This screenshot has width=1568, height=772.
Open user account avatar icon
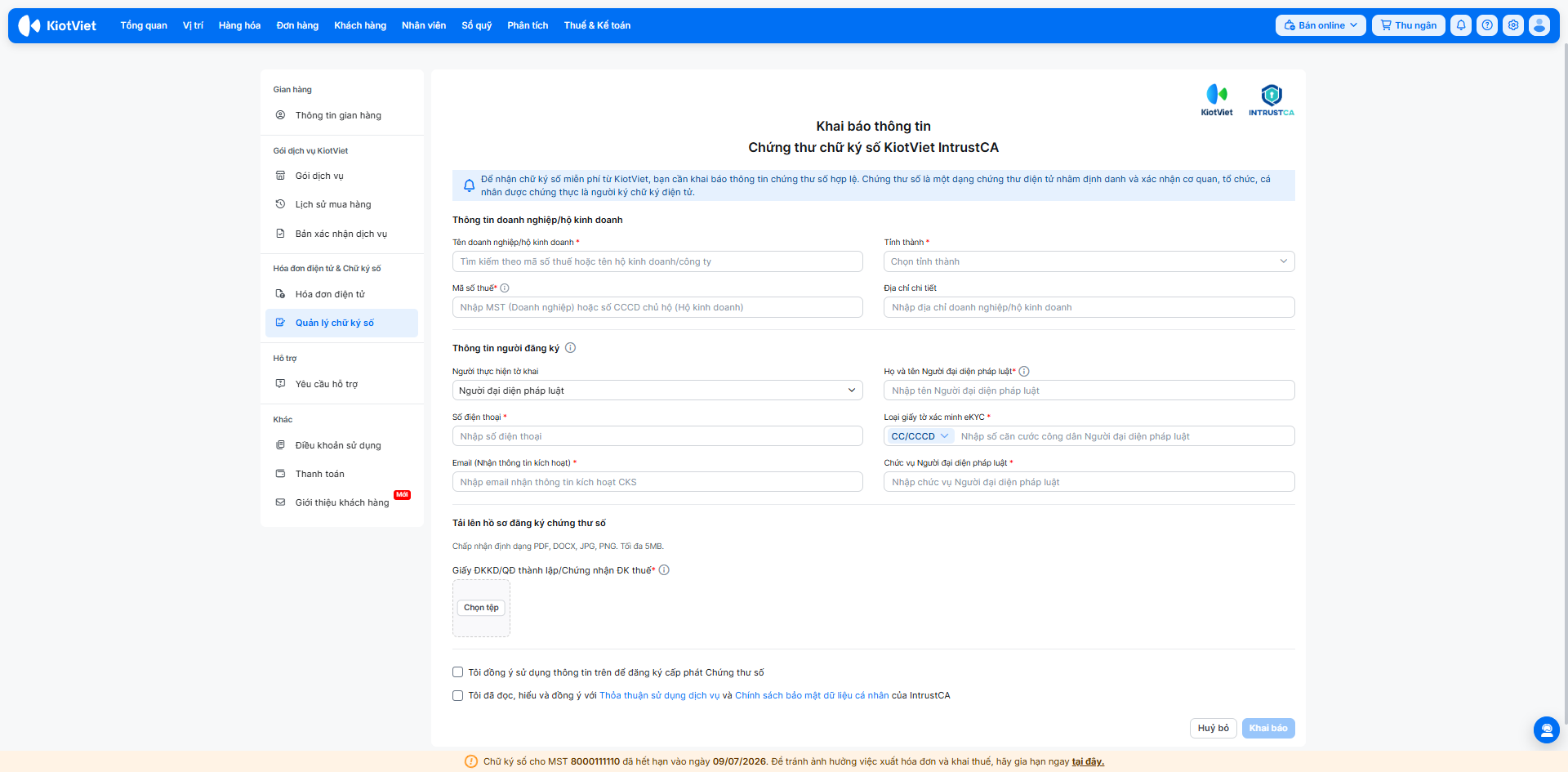click(x=1539, y=25)
